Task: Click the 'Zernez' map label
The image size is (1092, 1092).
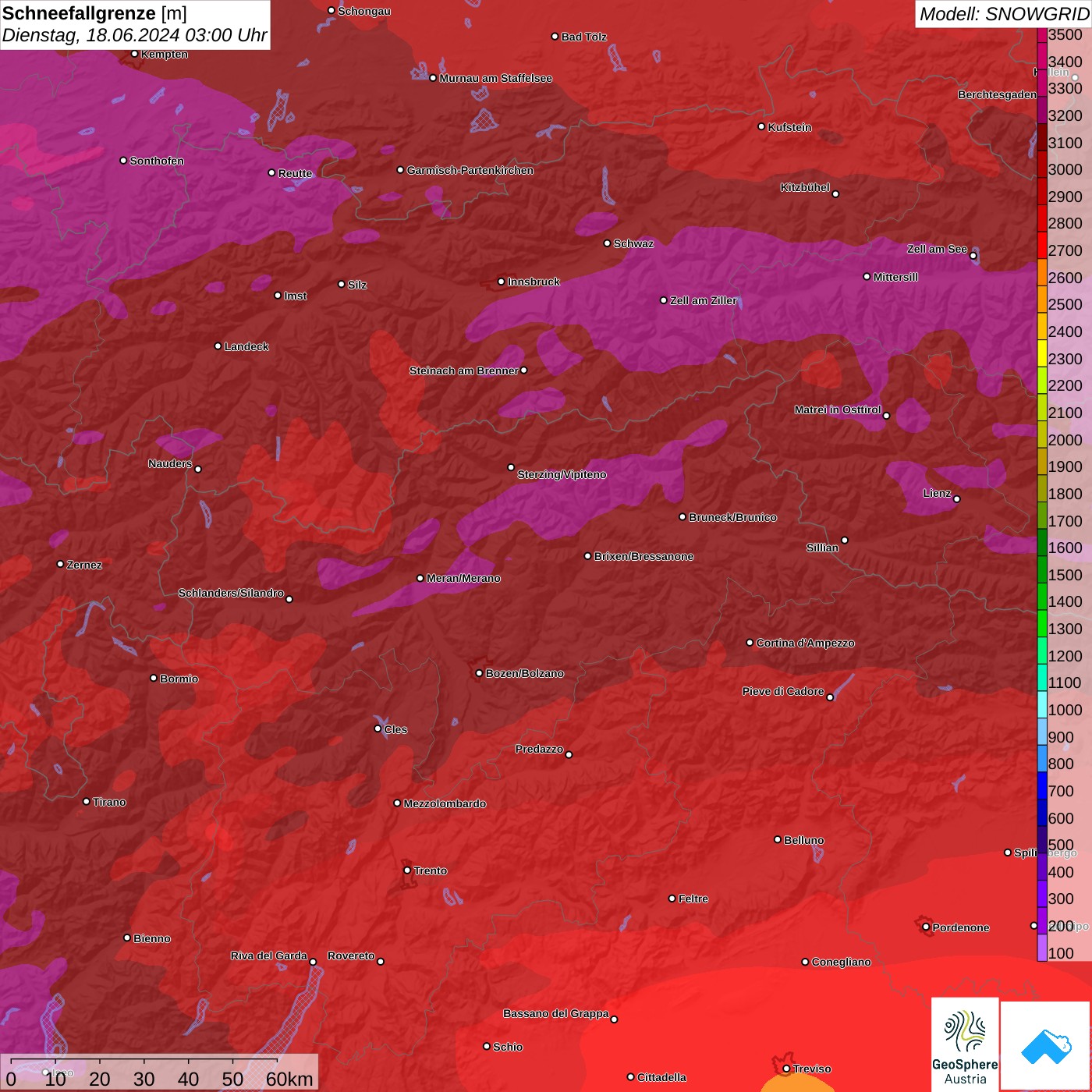Action: (84, 565)
